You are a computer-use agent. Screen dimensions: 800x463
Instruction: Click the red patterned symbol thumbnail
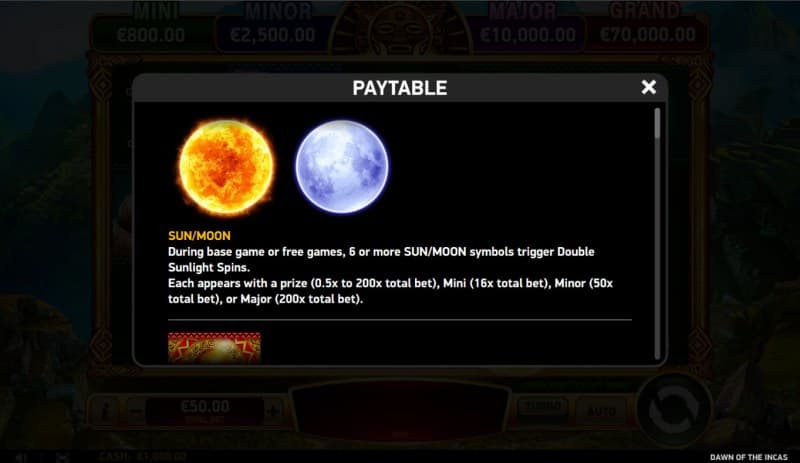pos(214,348)
